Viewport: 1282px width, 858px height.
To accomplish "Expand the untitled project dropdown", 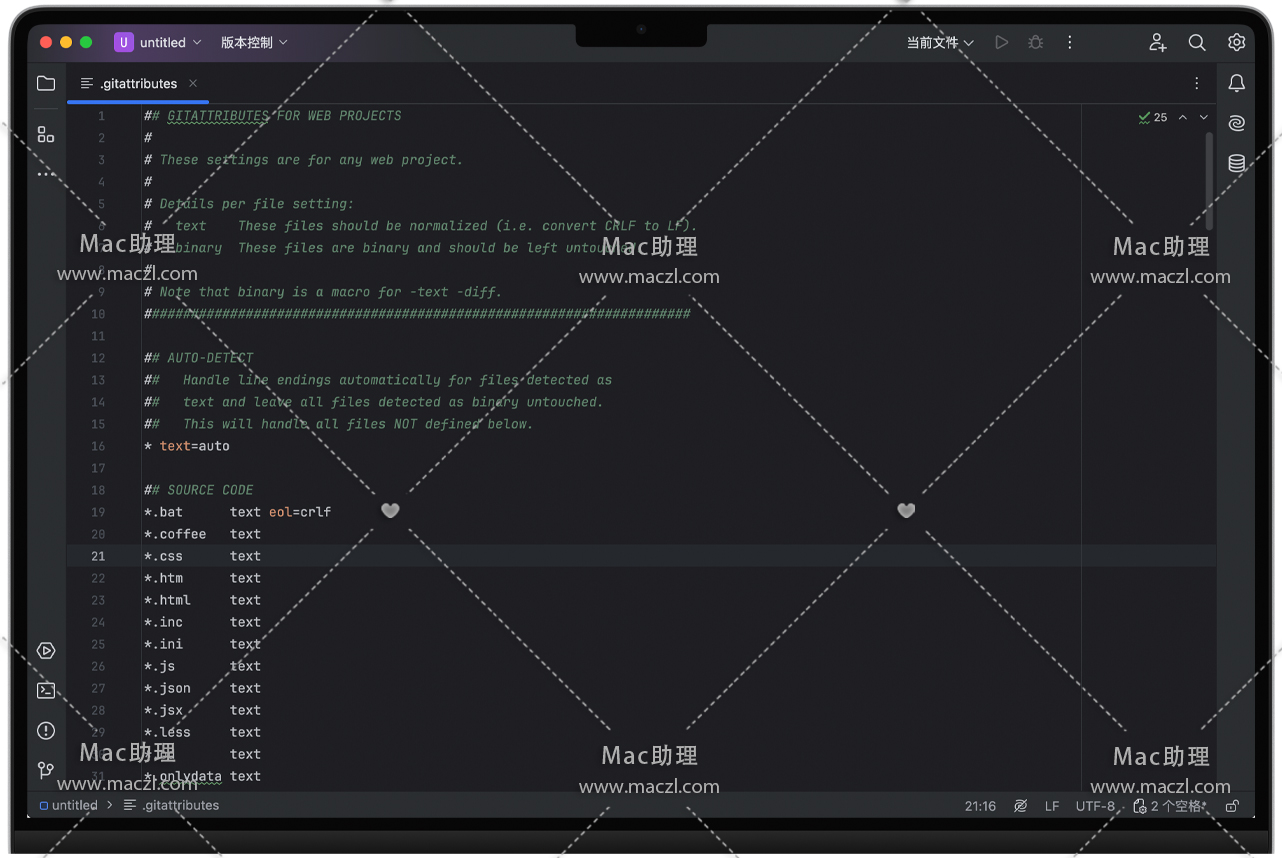I will 159,42.
